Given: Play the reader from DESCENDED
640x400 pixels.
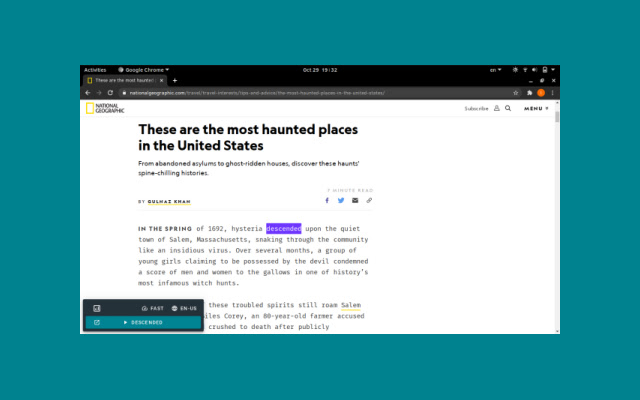Looking at the screenshot, I should (143, 322).
